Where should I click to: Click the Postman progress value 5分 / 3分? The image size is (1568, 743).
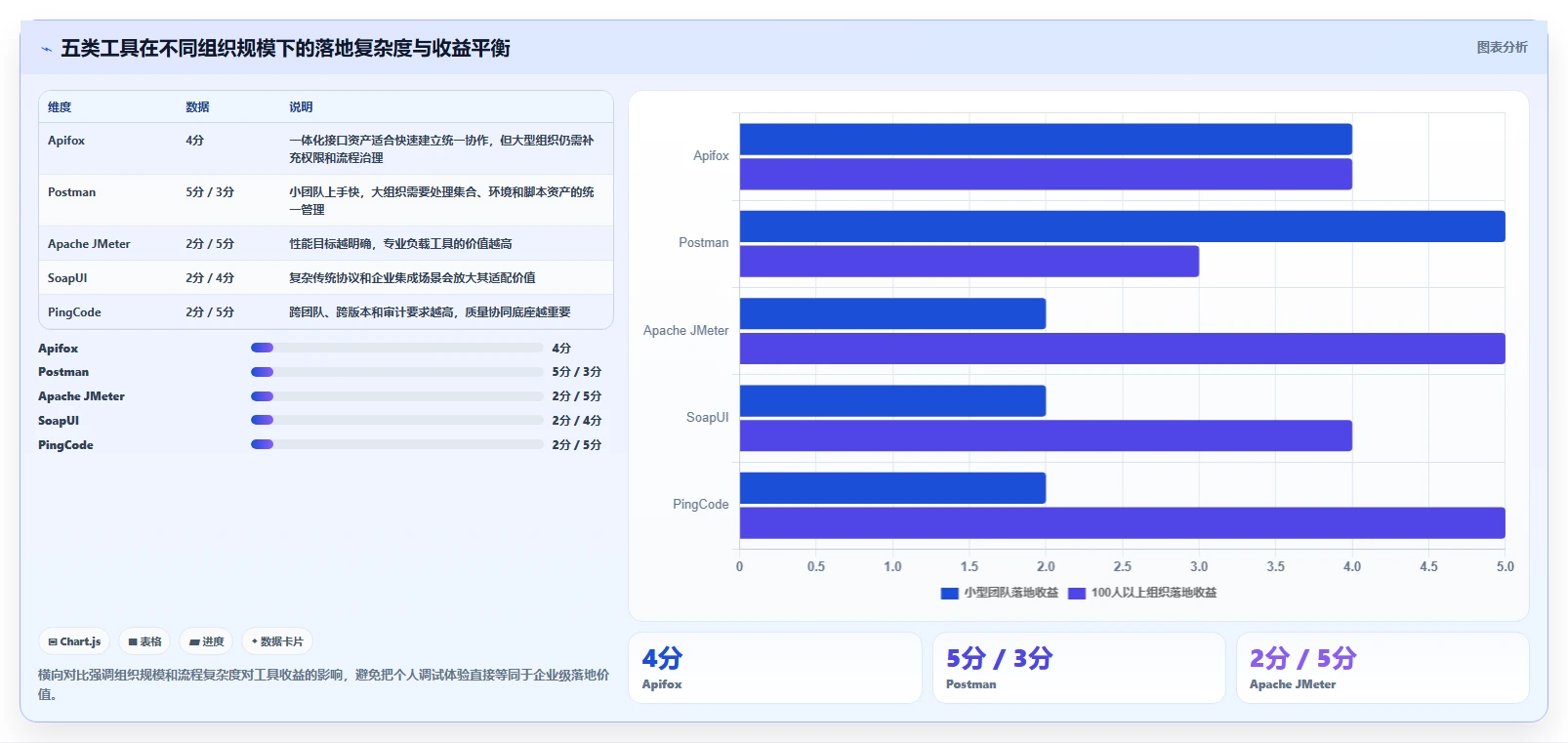(x=577, y=372)
